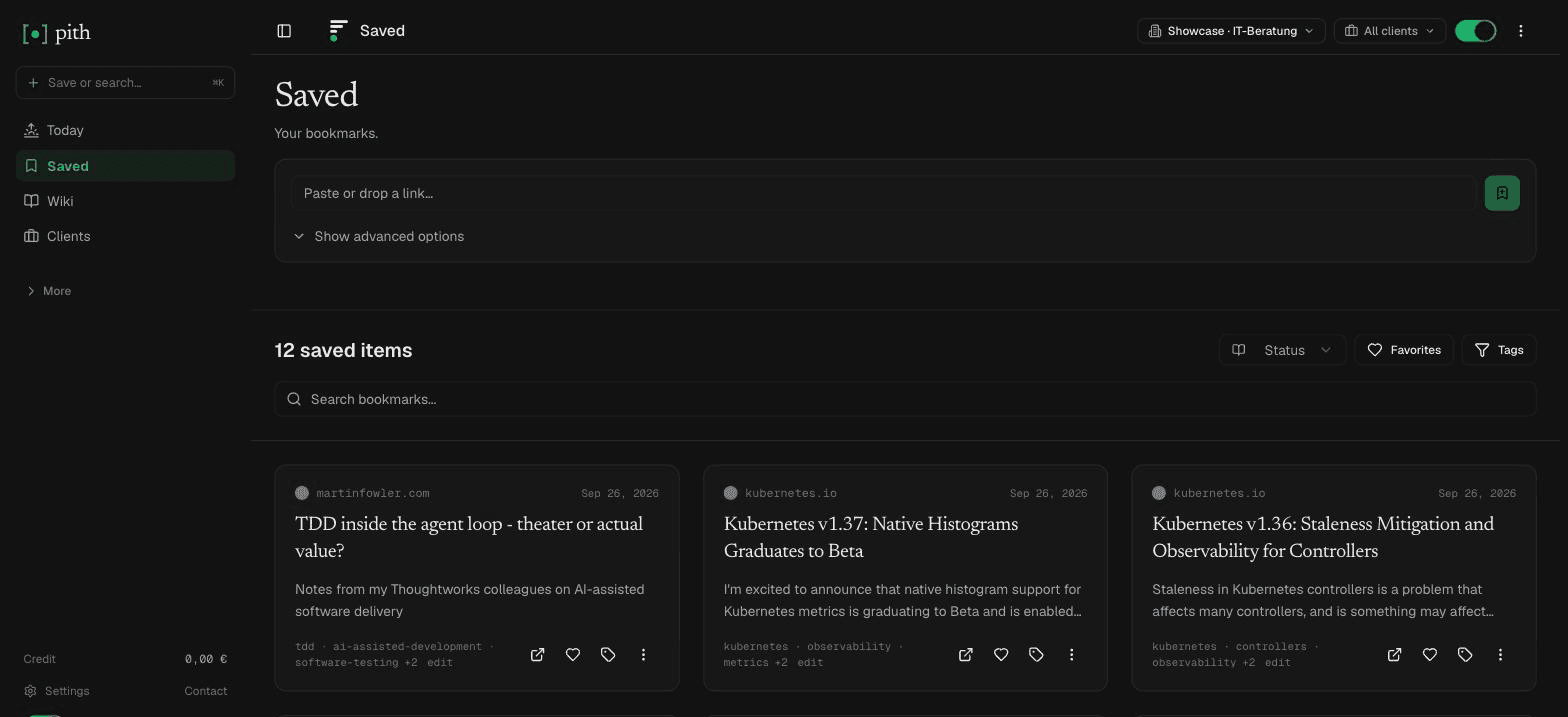The height and width of the screenshot is (717, 1568).
Task: Open more options for Kubernetes v1.37 card
Action: [x=1072, y=655]
